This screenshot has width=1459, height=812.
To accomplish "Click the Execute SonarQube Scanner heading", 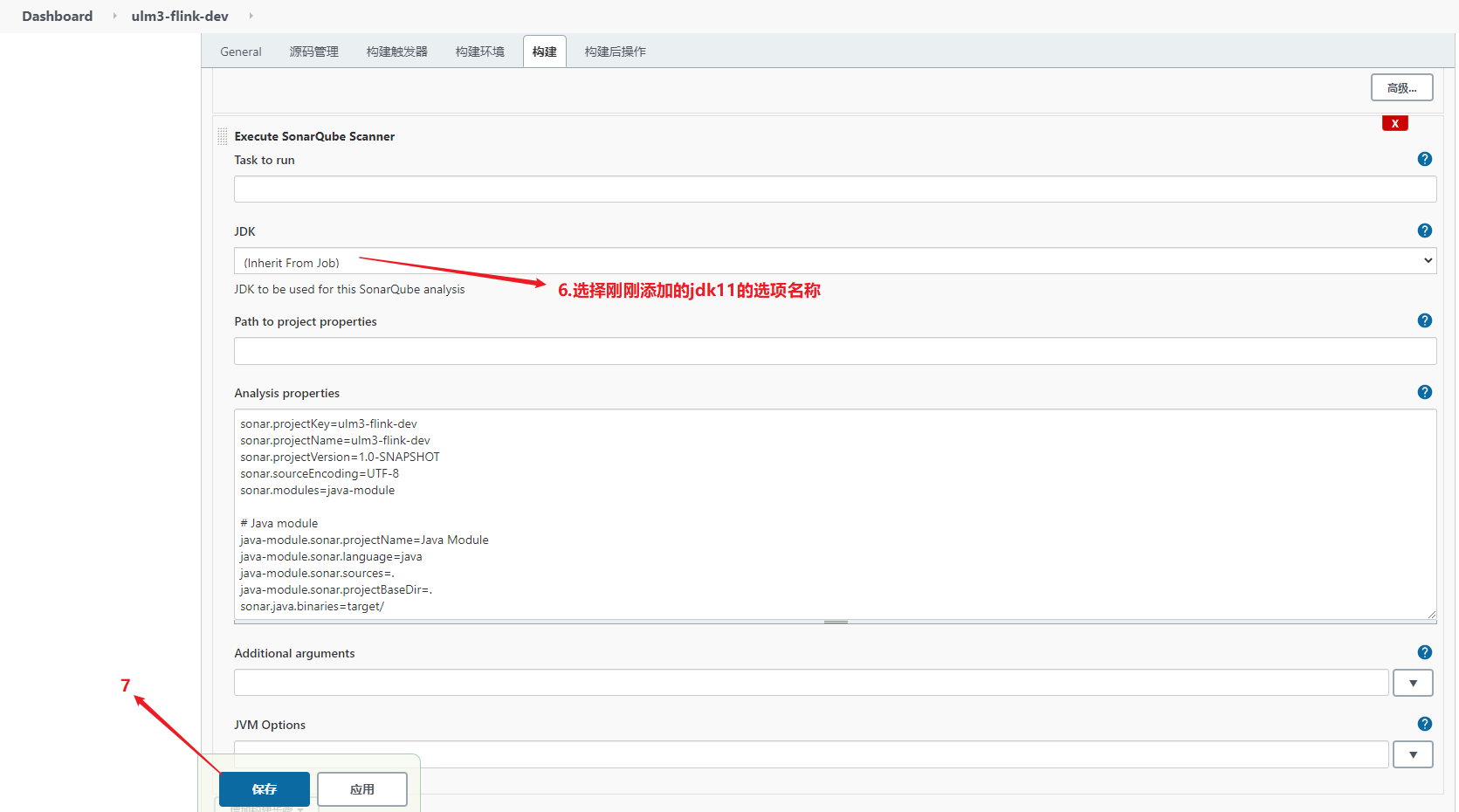I will tap(314, 136).
